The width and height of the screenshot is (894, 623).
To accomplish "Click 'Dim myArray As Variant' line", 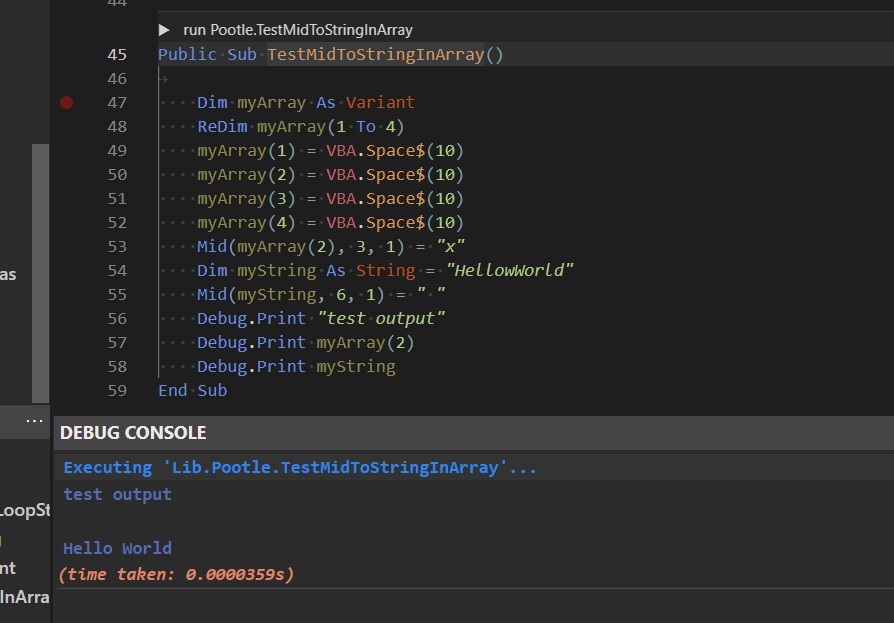I will tap(306, 103).
